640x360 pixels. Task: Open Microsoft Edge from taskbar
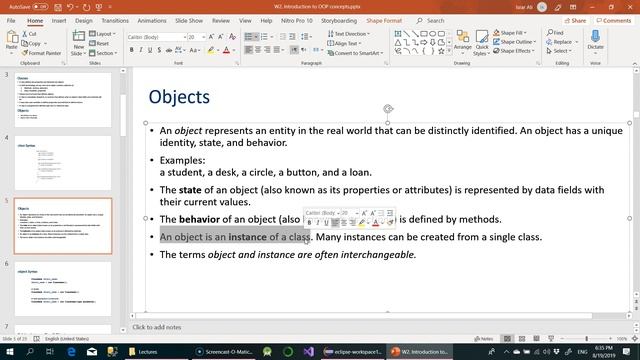[x=71, y=351]
